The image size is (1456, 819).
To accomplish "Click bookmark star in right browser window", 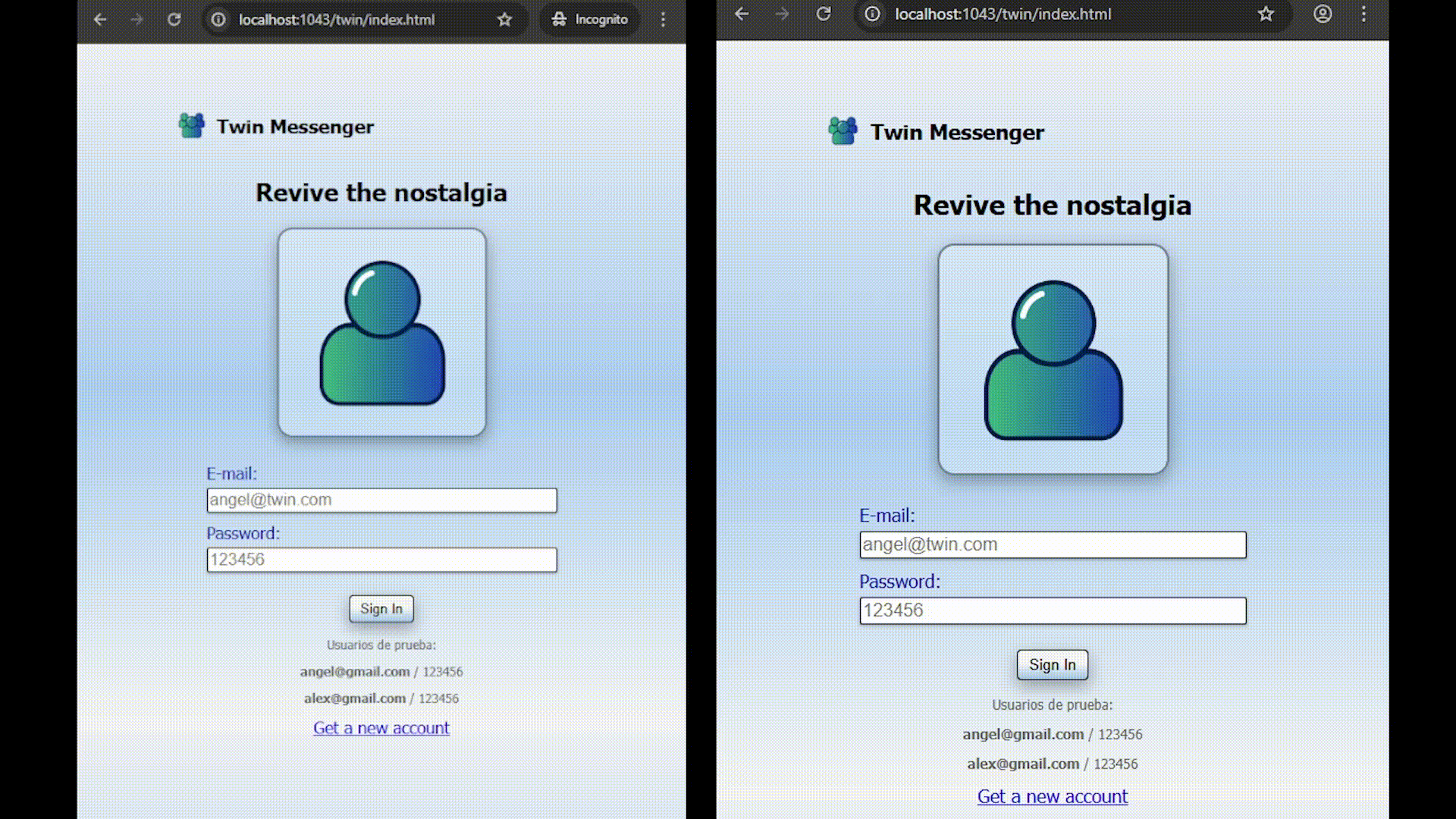I will pos(1266,14).
